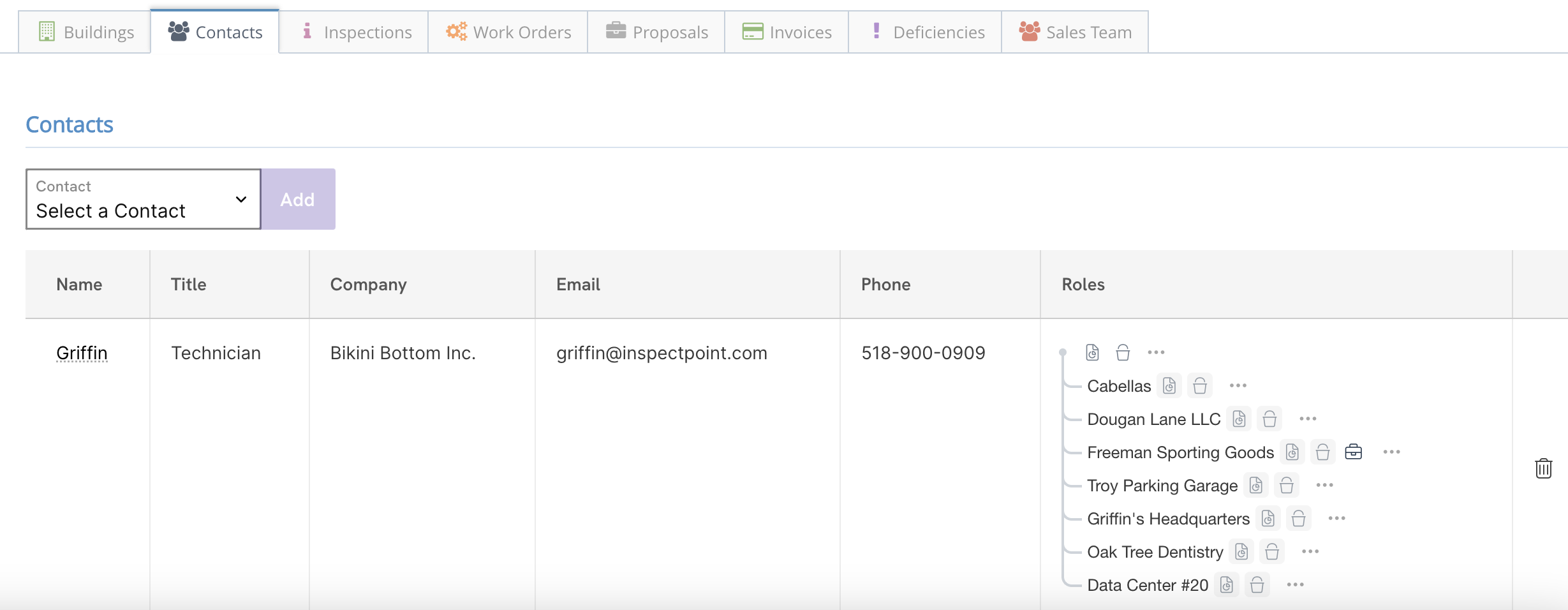Click the Cabellas building name
The width and height of the screenshot is (1568, 610).
coord(1119,386)
